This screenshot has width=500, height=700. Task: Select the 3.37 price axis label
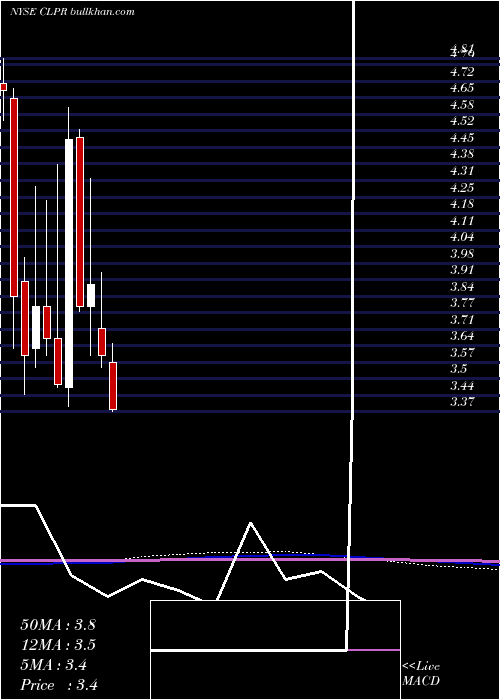coord(462,402)
